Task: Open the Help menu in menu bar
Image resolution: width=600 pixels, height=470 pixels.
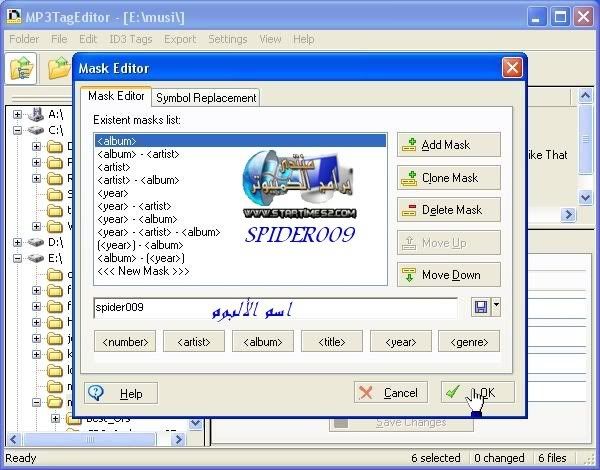Action: click(303, 39)
